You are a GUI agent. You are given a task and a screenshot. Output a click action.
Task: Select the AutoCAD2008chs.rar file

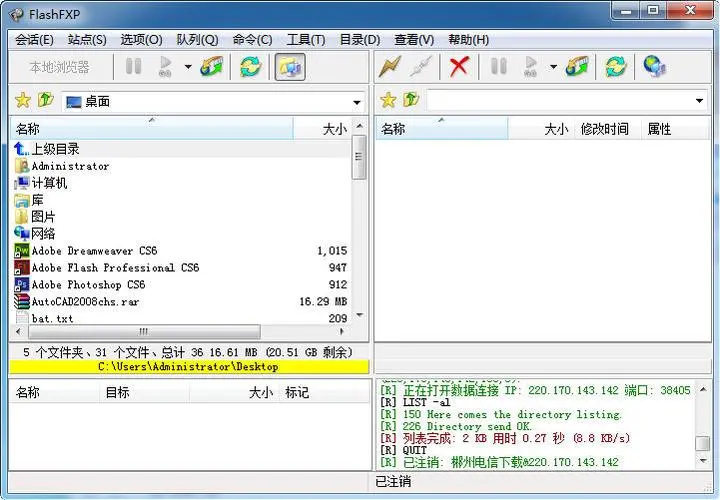click(181, 302)
